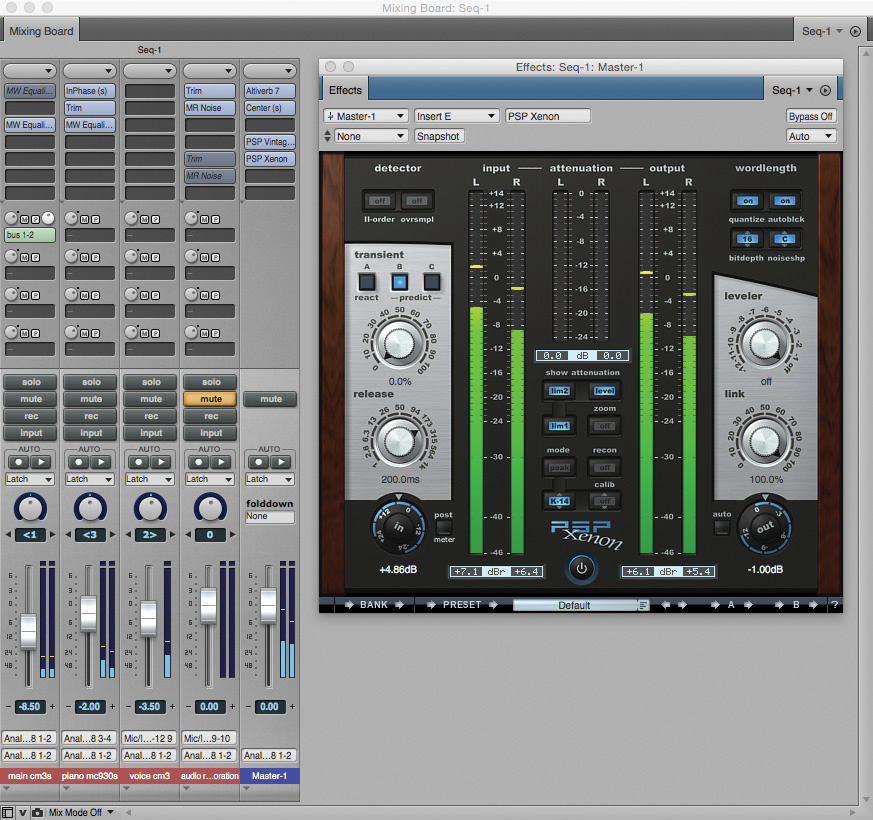Toggle lim2 attenuation display
The image size is (873, 820).
pos(558,391)
